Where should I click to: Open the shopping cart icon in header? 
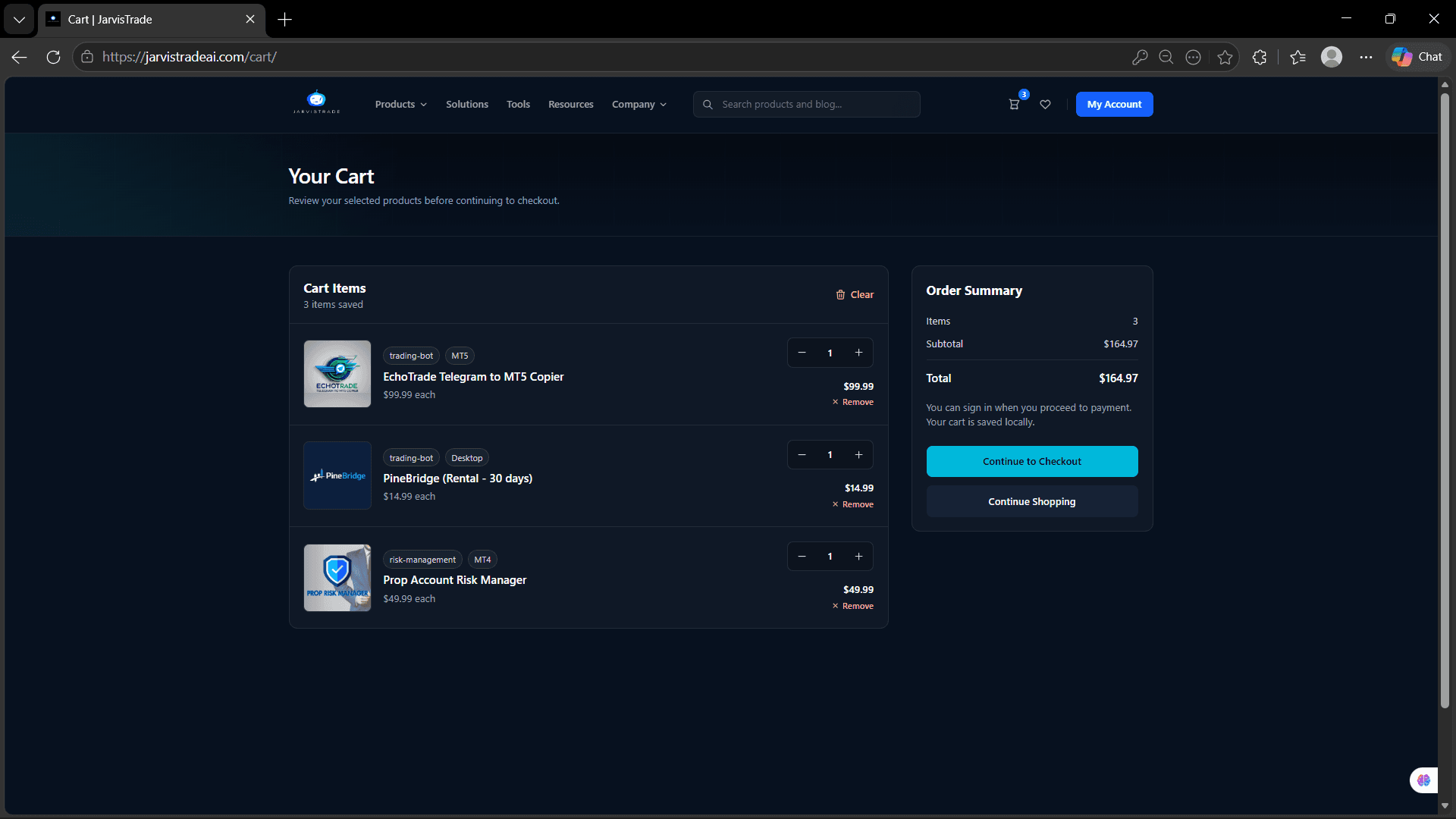pos(1014,105)
